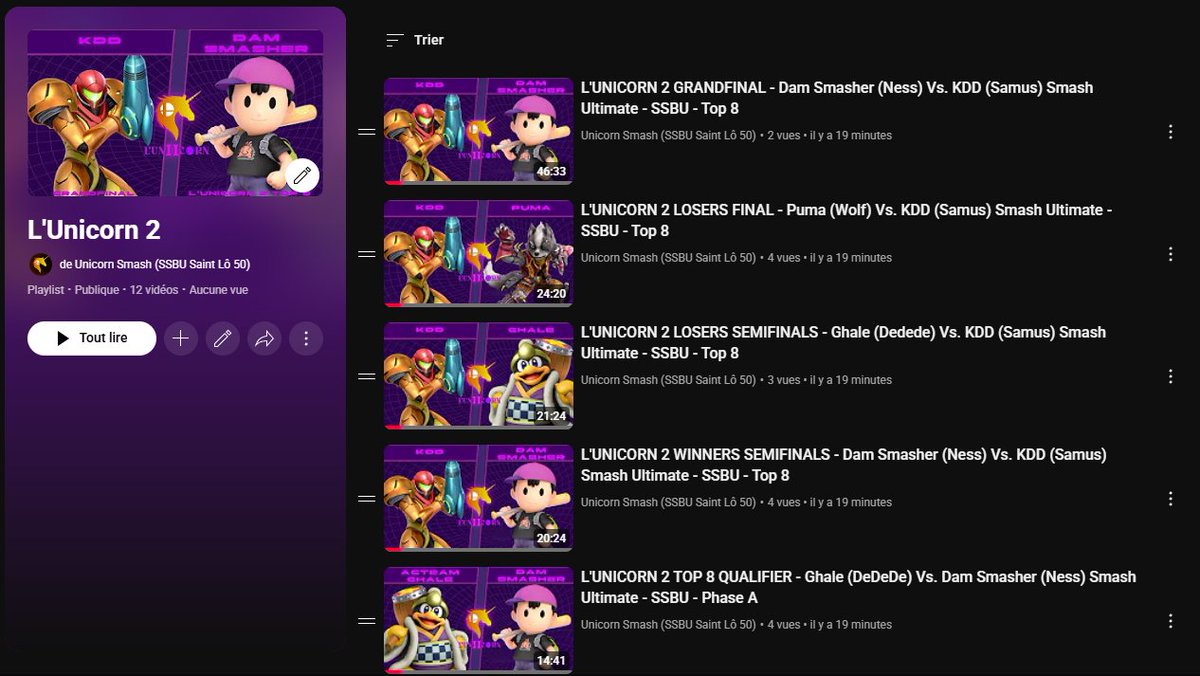Open title L'UNICORN 2 GRANDFINAL Dam Smasher Vs. KDD
This screenshot has height=676, width=1200.
(837, 98)
